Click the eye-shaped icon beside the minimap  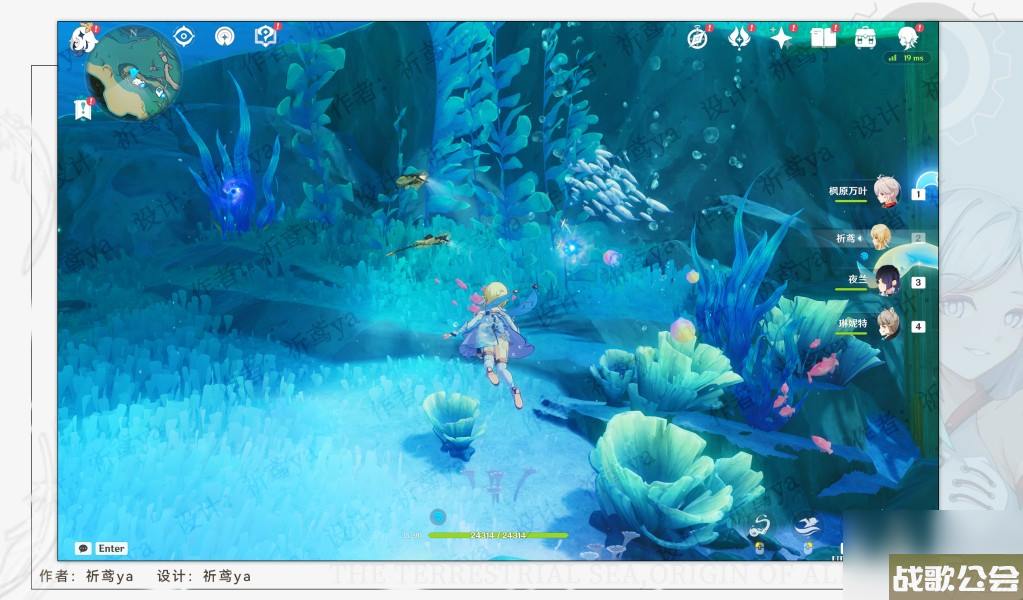click(x=183, y=37)
